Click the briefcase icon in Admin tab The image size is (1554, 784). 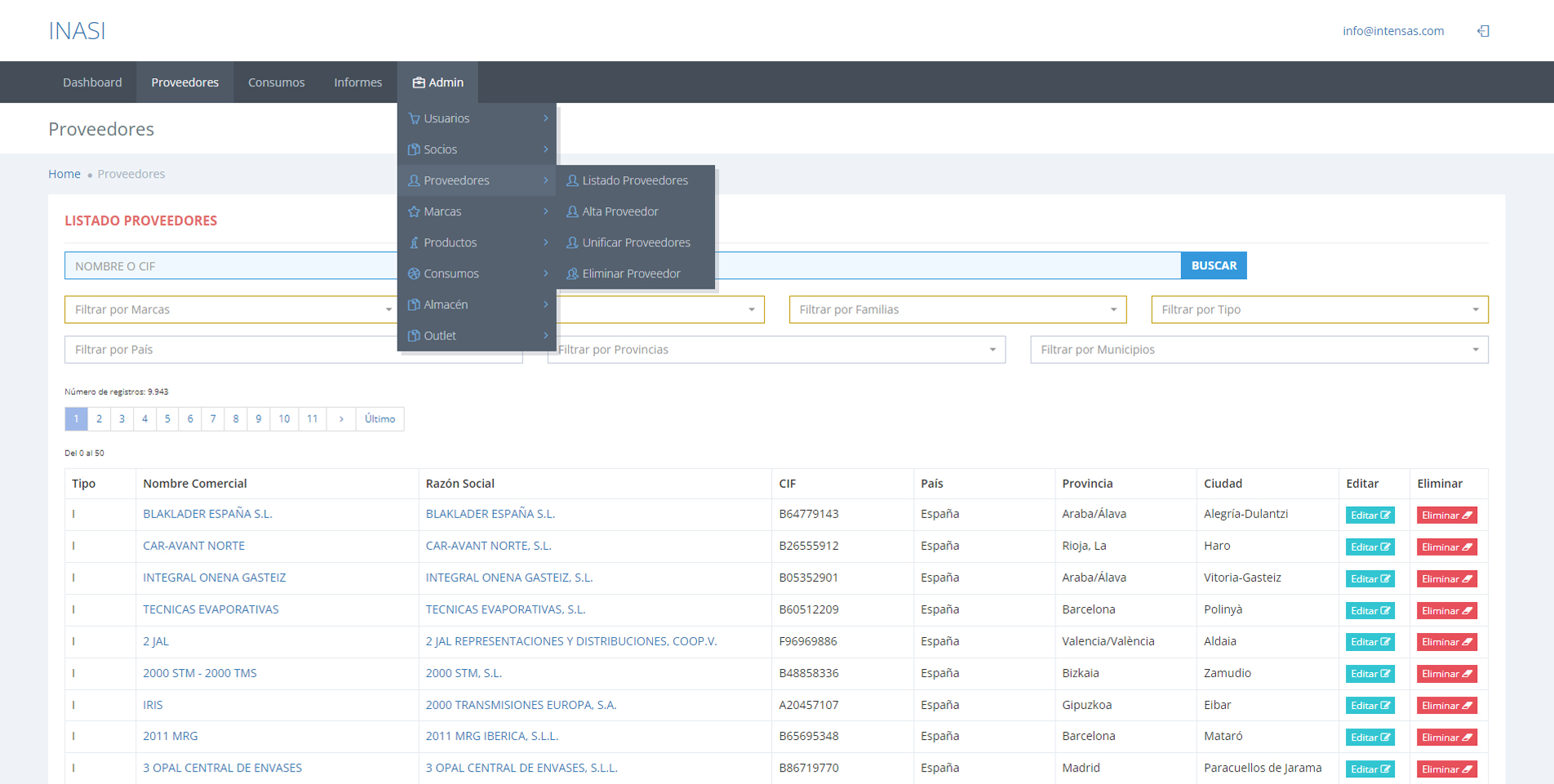click(419, 82)
